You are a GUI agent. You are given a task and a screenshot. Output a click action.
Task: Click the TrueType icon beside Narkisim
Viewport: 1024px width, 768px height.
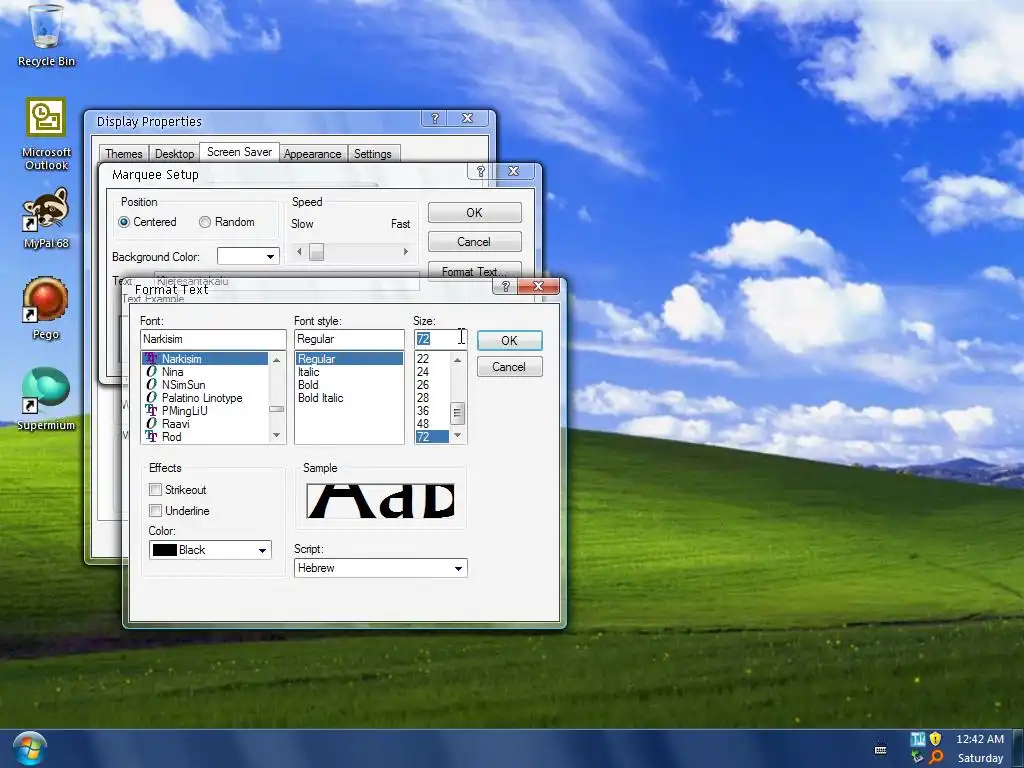(x=151, y=359)
